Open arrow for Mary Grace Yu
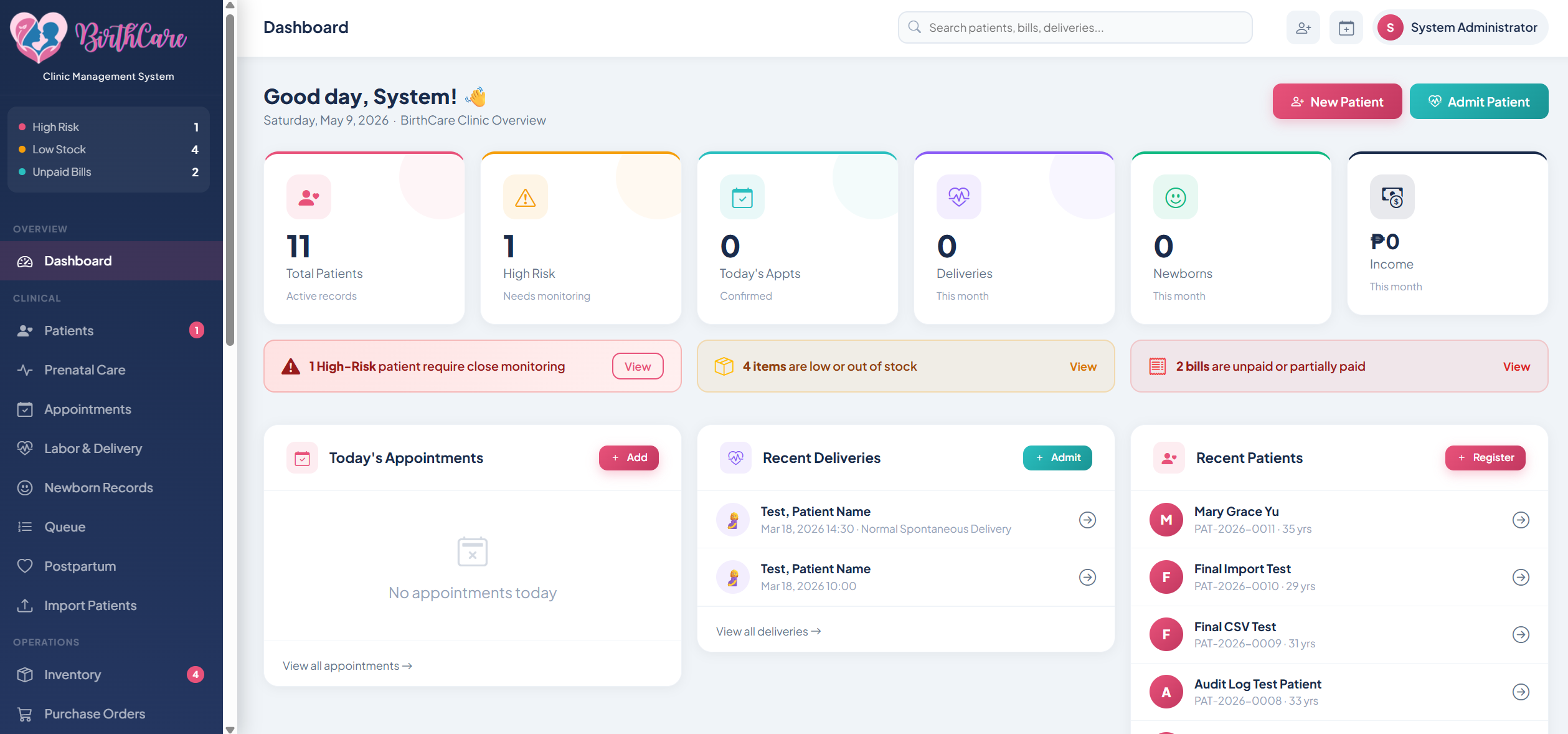The image size is (1568, 734). [x=1521, y=520]
